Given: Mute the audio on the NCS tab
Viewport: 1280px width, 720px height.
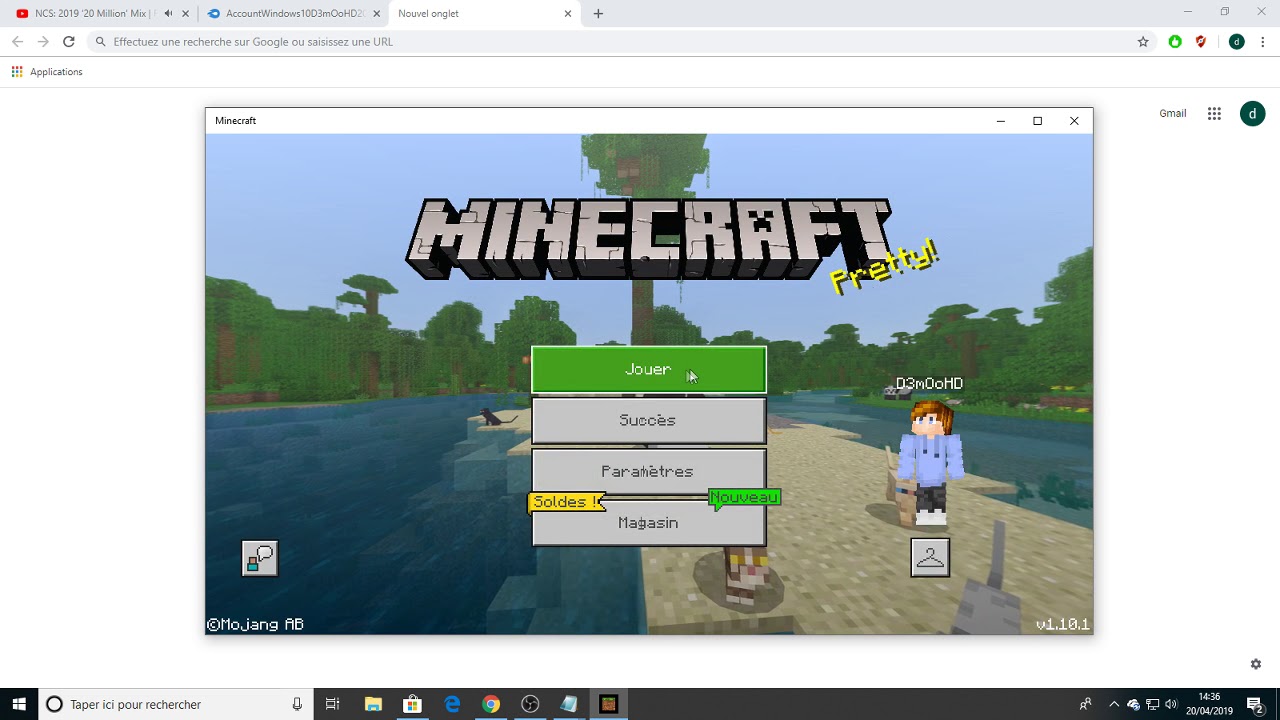Looking at the screenshot, I should coord(167,14).
